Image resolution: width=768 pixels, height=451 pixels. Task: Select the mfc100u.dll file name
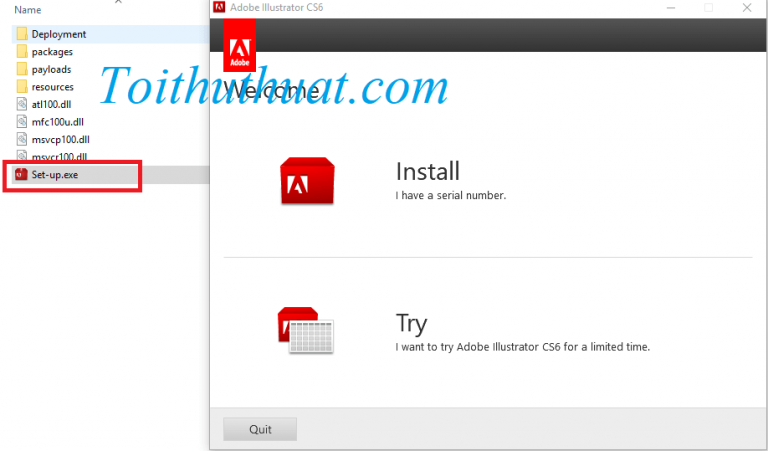click(58, 122)
